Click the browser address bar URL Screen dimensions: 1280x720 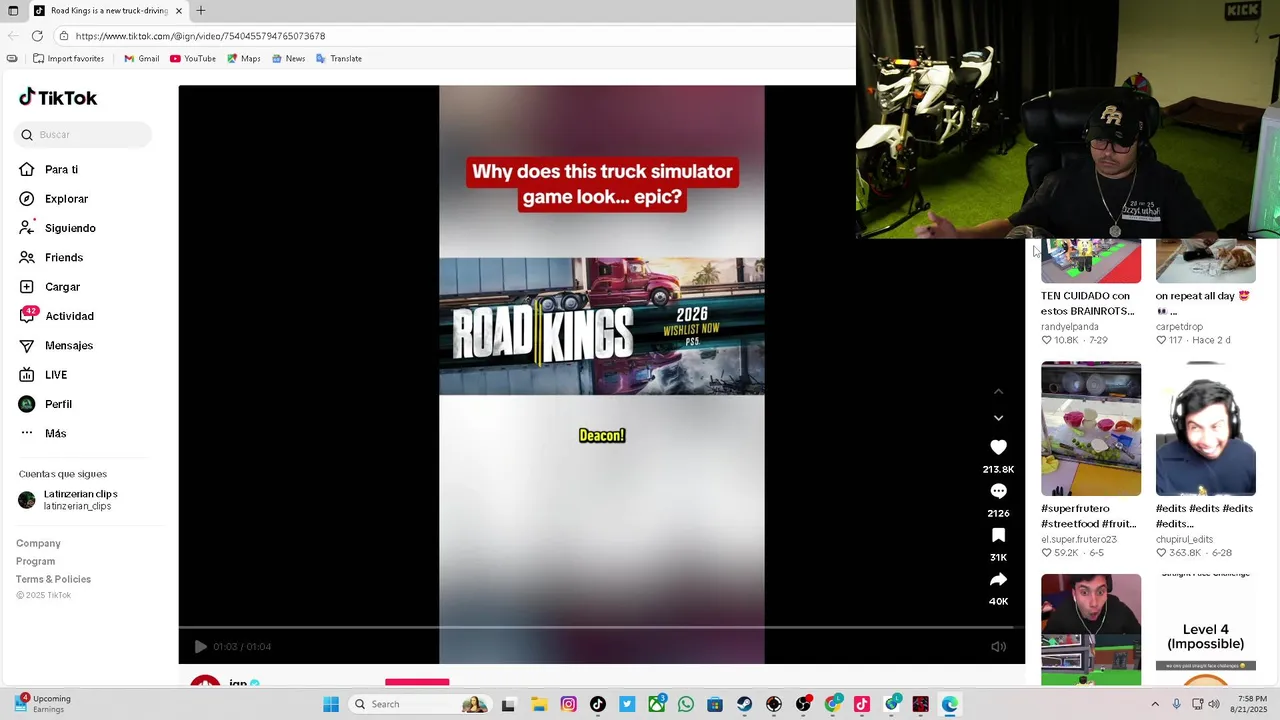pyautogui.click(x=200, y=36)
